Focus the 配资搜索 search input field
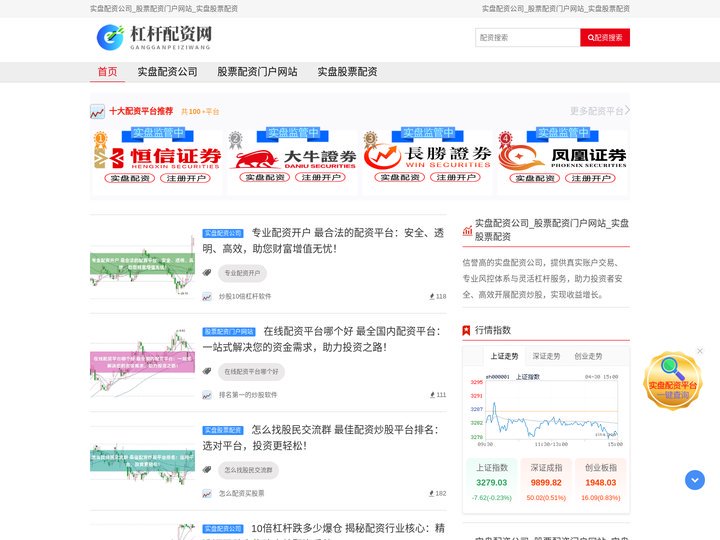The width and height of the screenshot is (720, 540). click(528, 38)
